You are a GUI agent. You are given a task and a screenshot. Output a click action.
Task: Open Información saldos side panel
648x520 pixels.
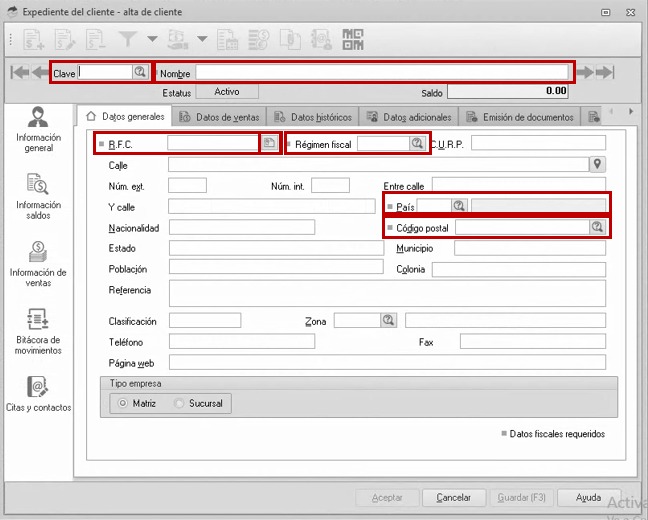coord(39,196)
